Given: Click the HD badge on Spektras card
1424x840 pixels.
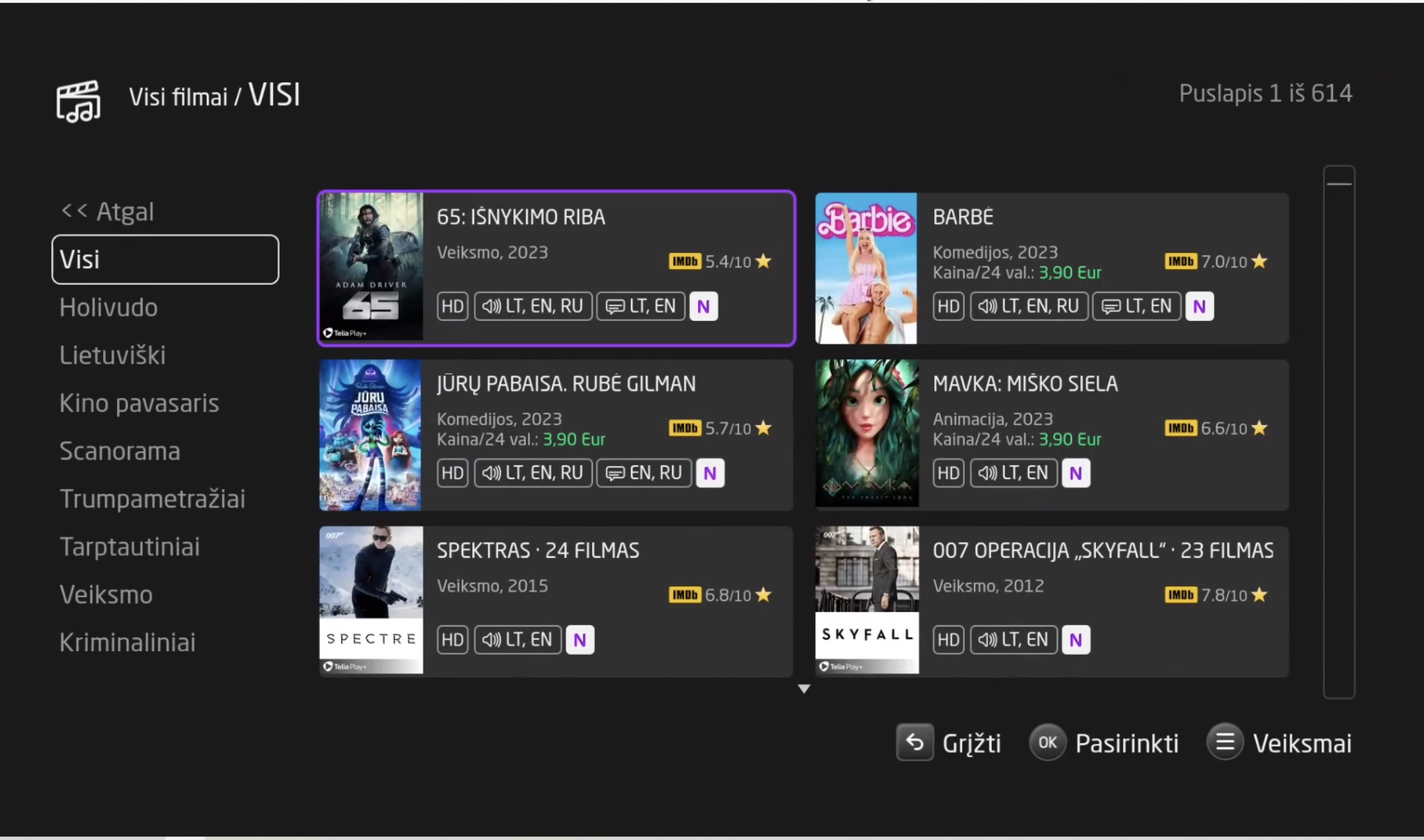Looking at the screenshot, I should 452,639.
